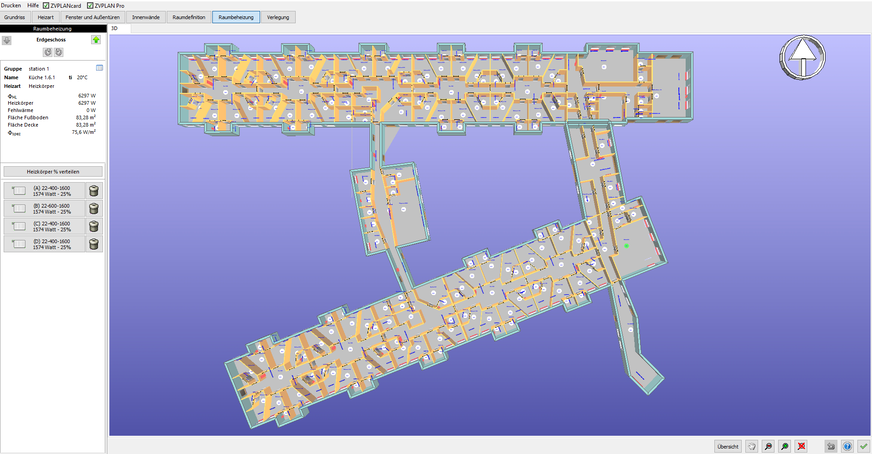
Task: Switch to the Verlegung tab
Action: pos(279,17)
